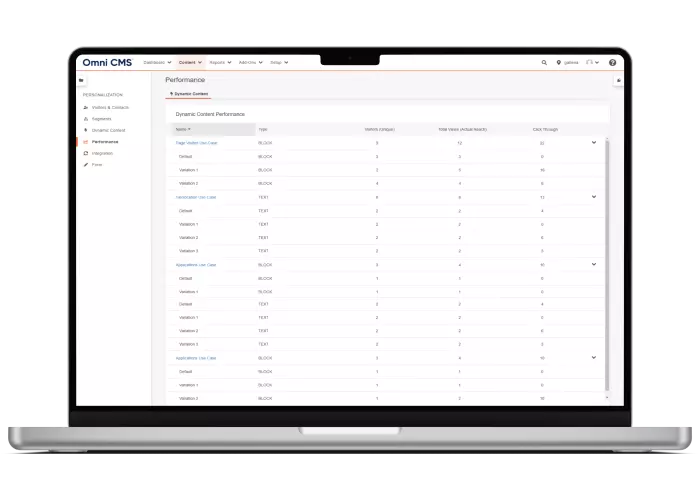Screen dimensions: 700x500
Task: Click the Omni CMS logo
Action: [x=107, y=62]
